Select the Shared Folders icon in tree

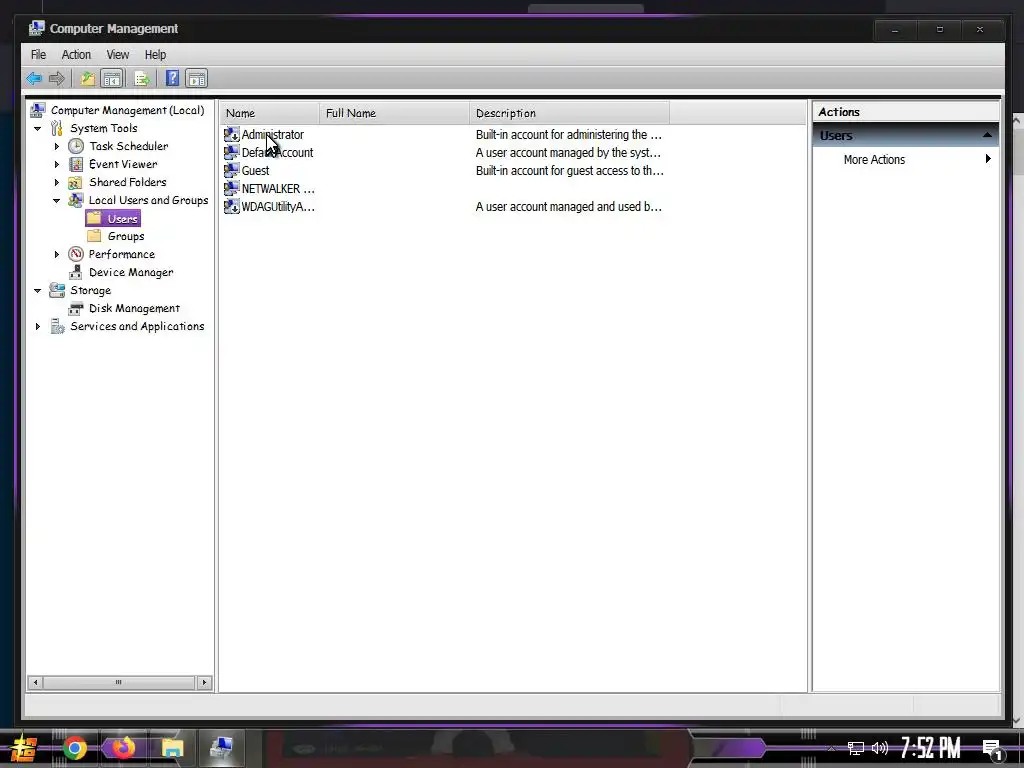point(76,182)
